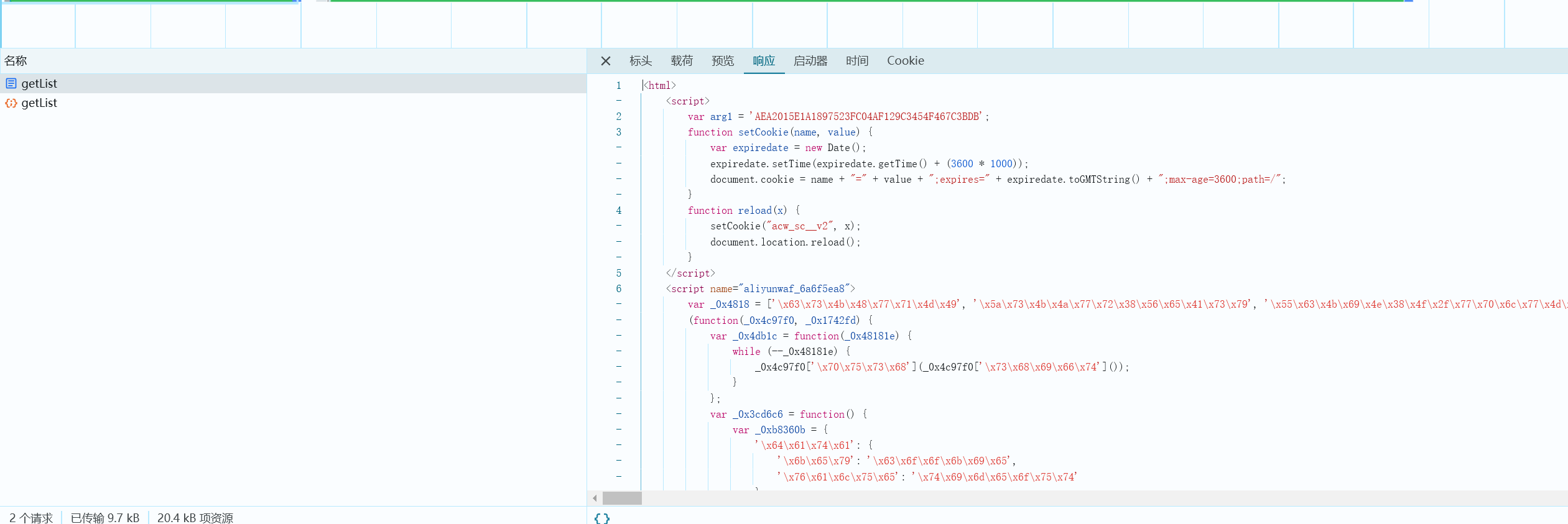Select the document-type getList request

click(x=293, y=83)
